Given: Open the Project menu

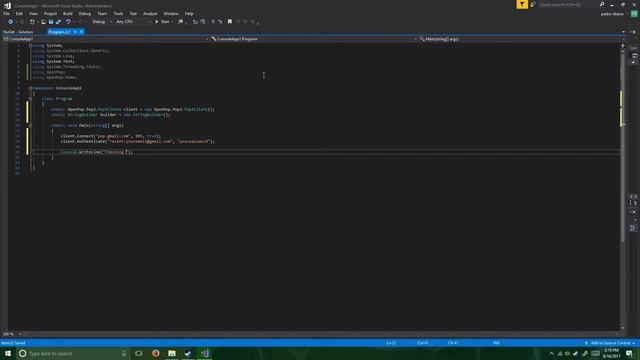Looking at the screenshot, I should pyautogui.click(x=50, y=14).
